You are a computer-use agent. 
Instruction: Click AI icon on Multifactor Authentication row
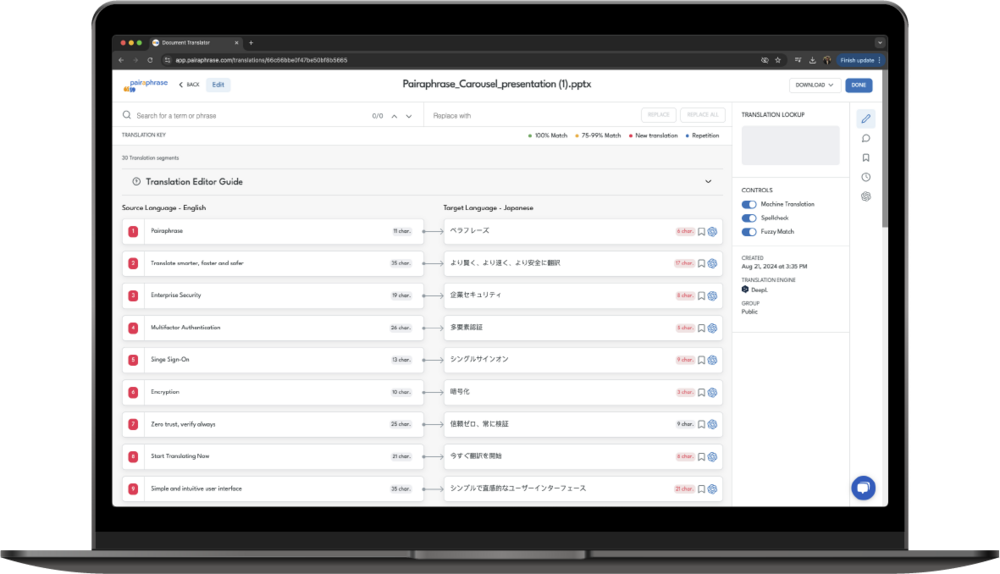pos(712,328)
